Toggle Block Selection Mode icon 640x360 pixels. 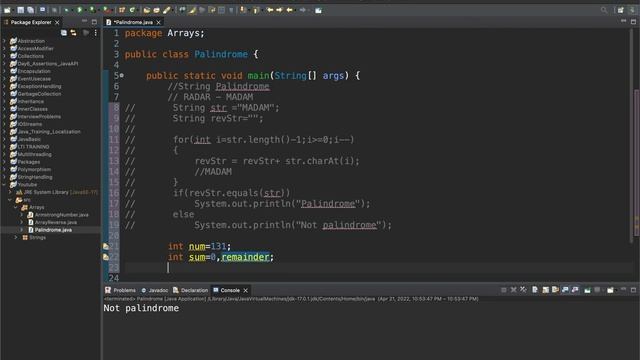(221, 10)
